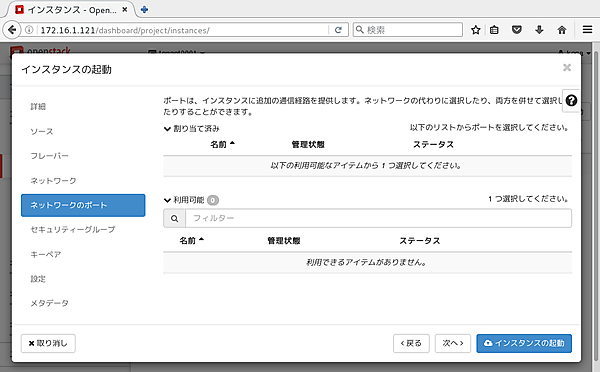Open a new tab with the plus icon
Screen dimensions: 600x372
click(x=144, y=10)
